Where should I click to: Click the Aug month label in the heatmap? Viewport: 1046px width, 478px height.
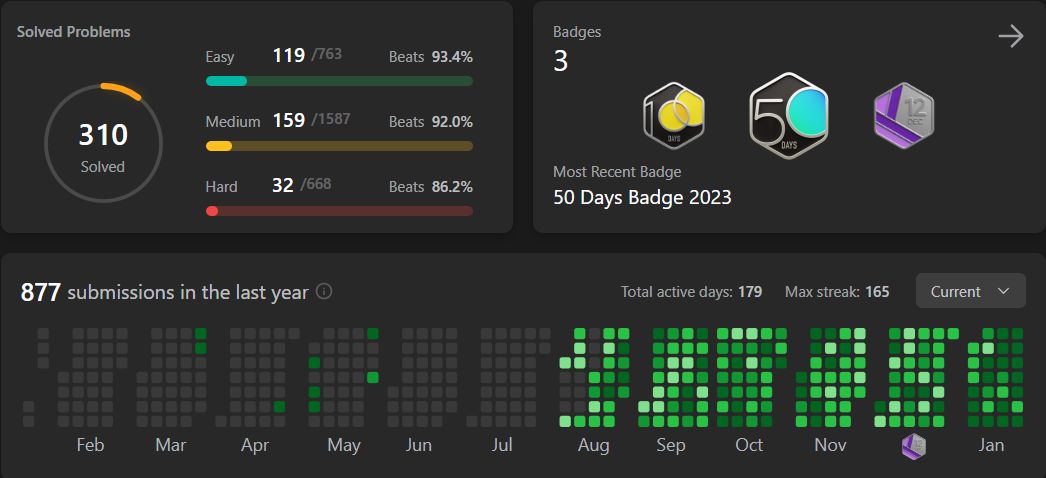pos(593,445)
